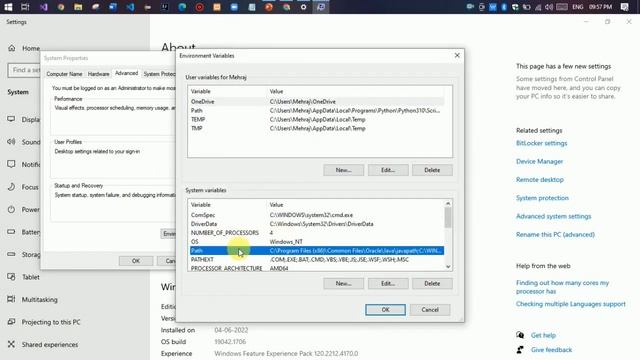Select OneDrive user variable row
This screenshot has width=640, height=360.
point(317,102)
